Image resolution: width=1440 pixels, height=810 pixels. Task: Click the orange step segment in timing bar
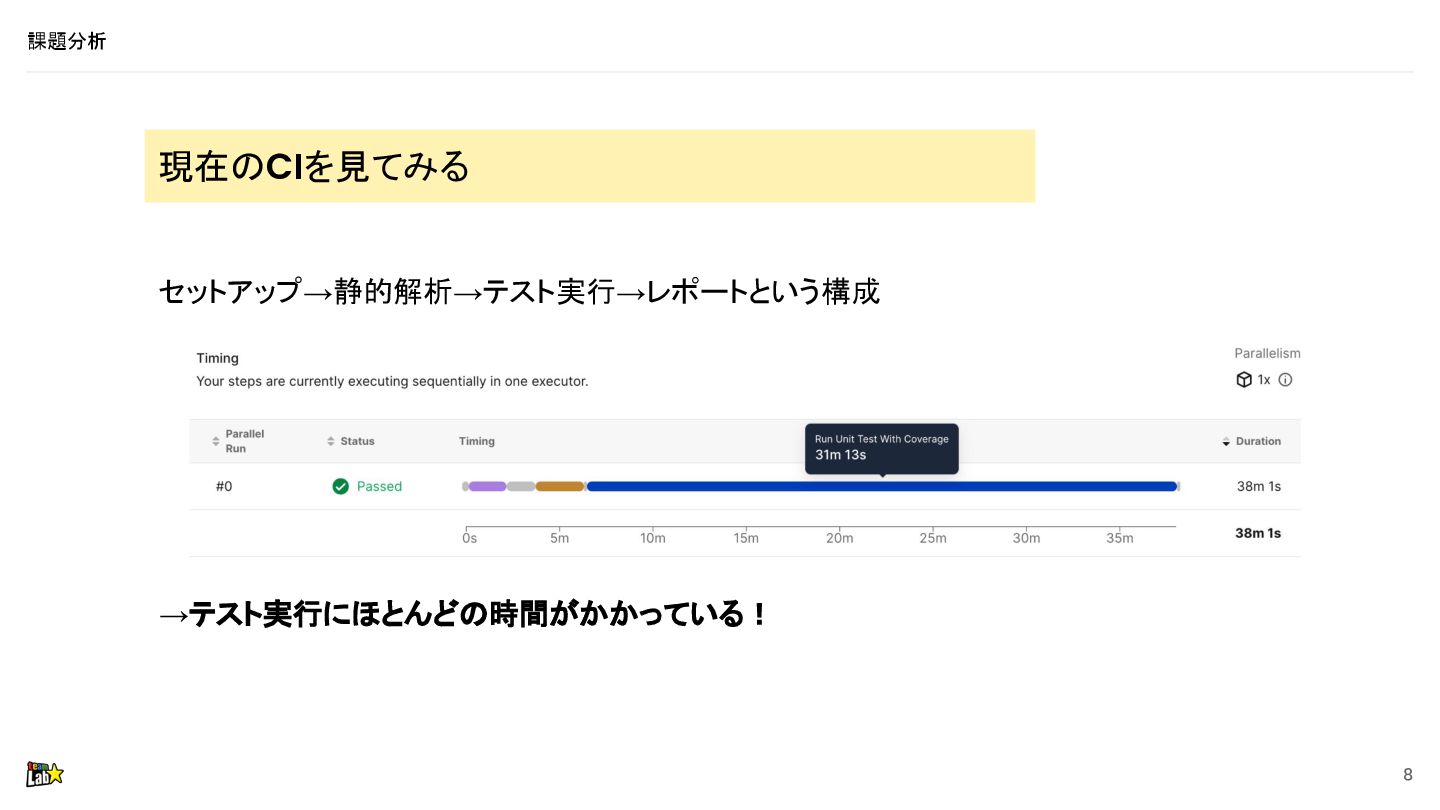(560, 486)
